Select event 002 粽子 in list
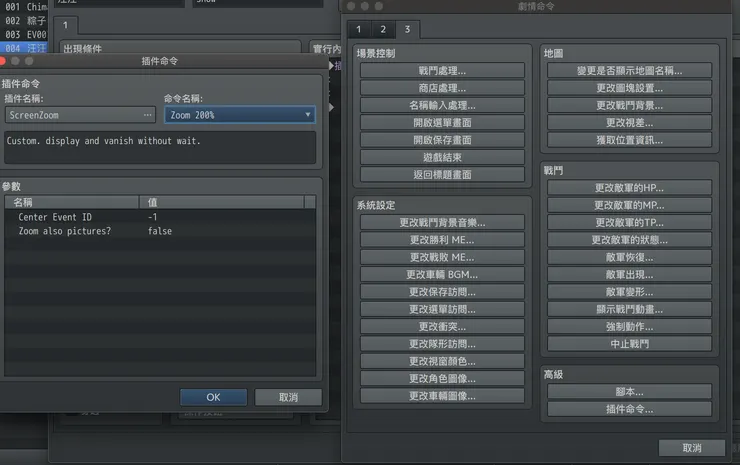The image size is (740, 465). [x=24, y=21]
